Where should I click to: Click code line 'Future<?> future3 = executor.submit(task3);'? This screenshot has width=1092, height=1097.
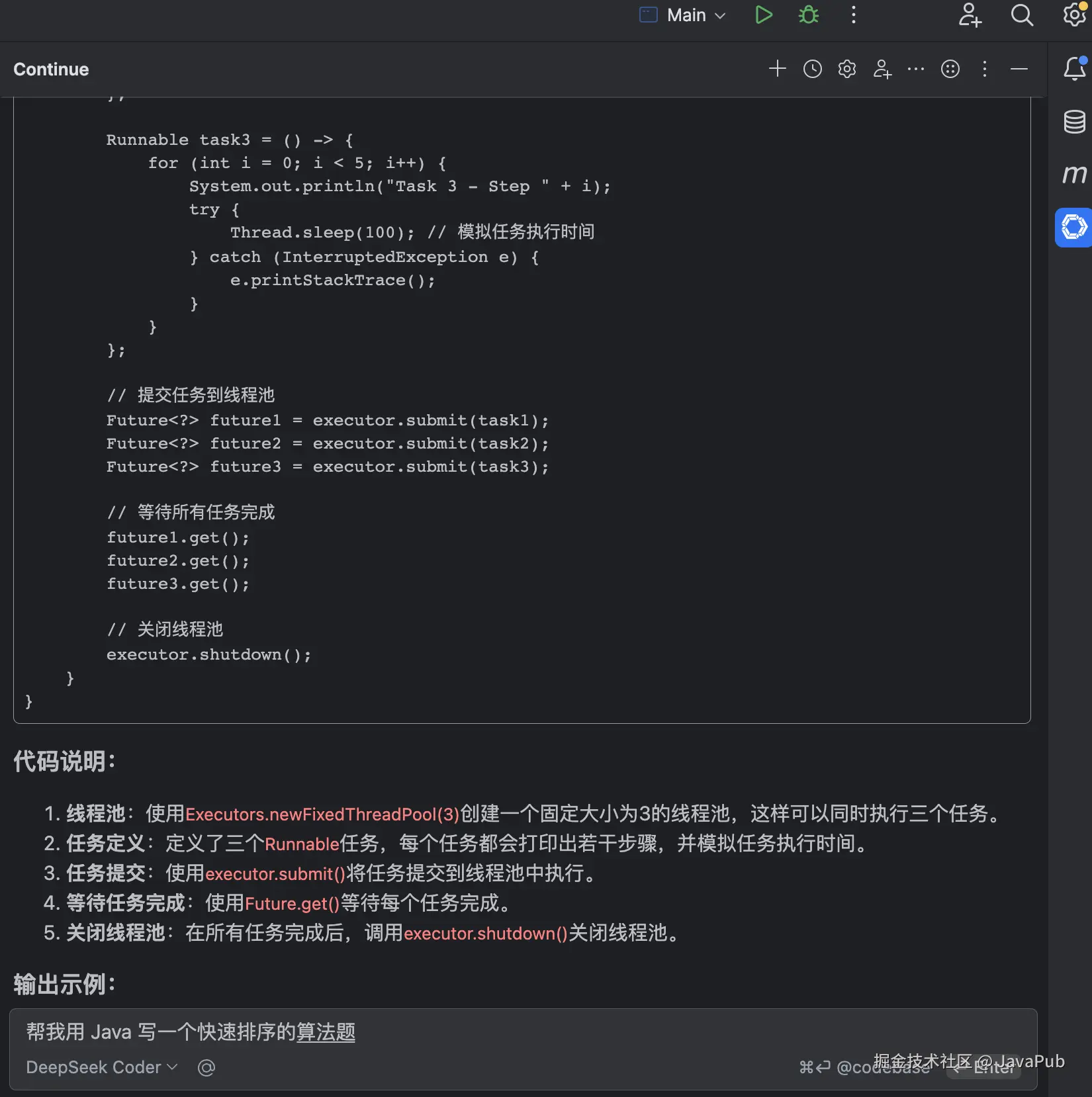(x=328, y=466)
